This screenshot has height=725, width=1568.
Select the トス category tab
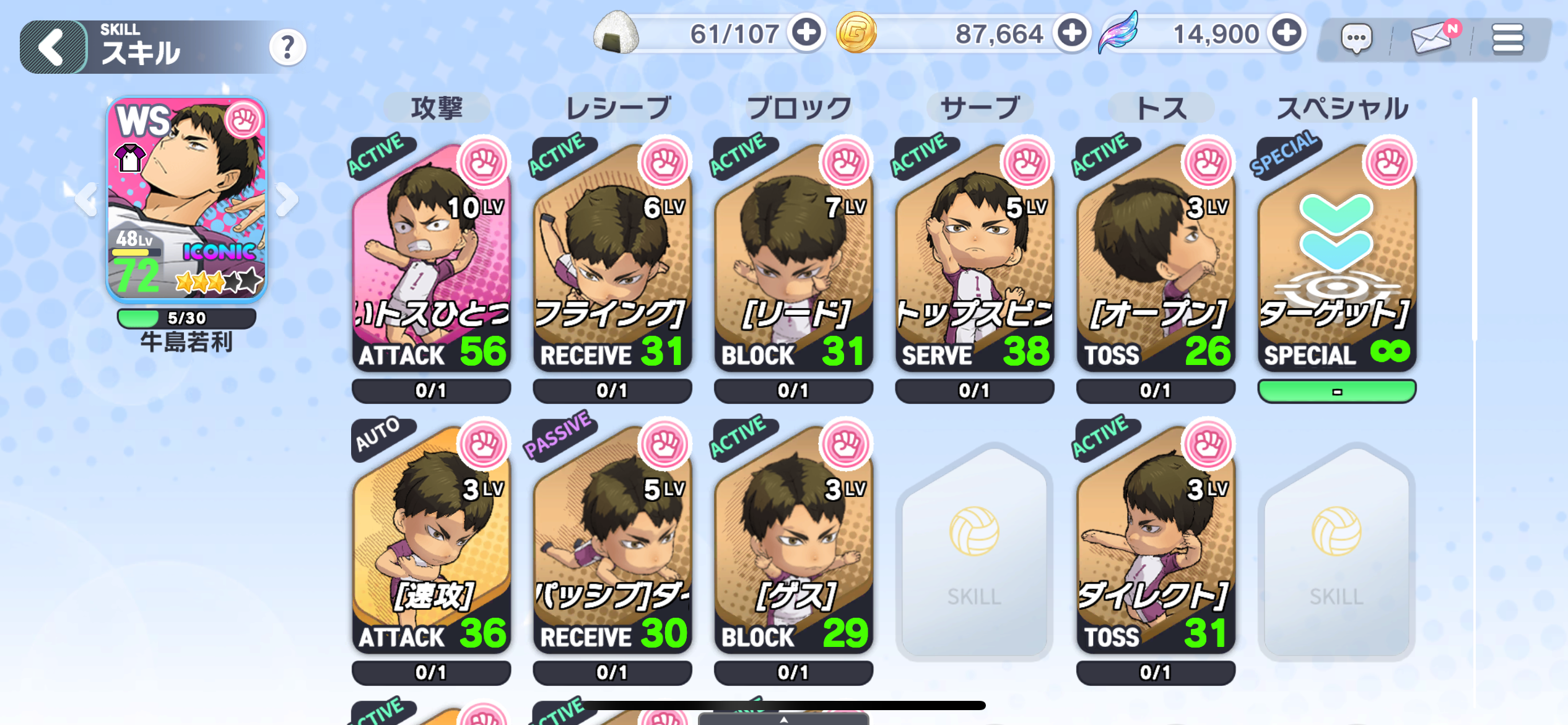(1161, 108)
